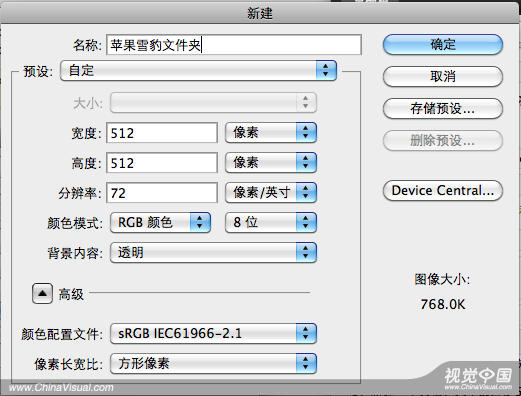Open the 宽度 unit dropdown
Image resolution: width=521 pixels, height=396 pixels.
[x=271, y=132]
